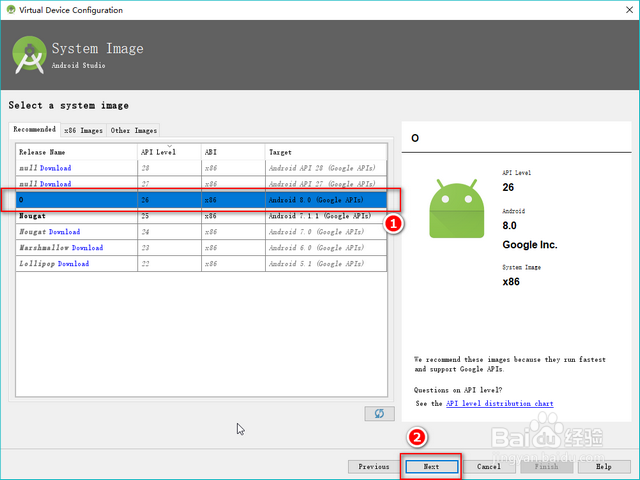This screenshot has width=640, height=480.
Task: Click Android 5.1 (Google APIs) cell
Action: 326,263
